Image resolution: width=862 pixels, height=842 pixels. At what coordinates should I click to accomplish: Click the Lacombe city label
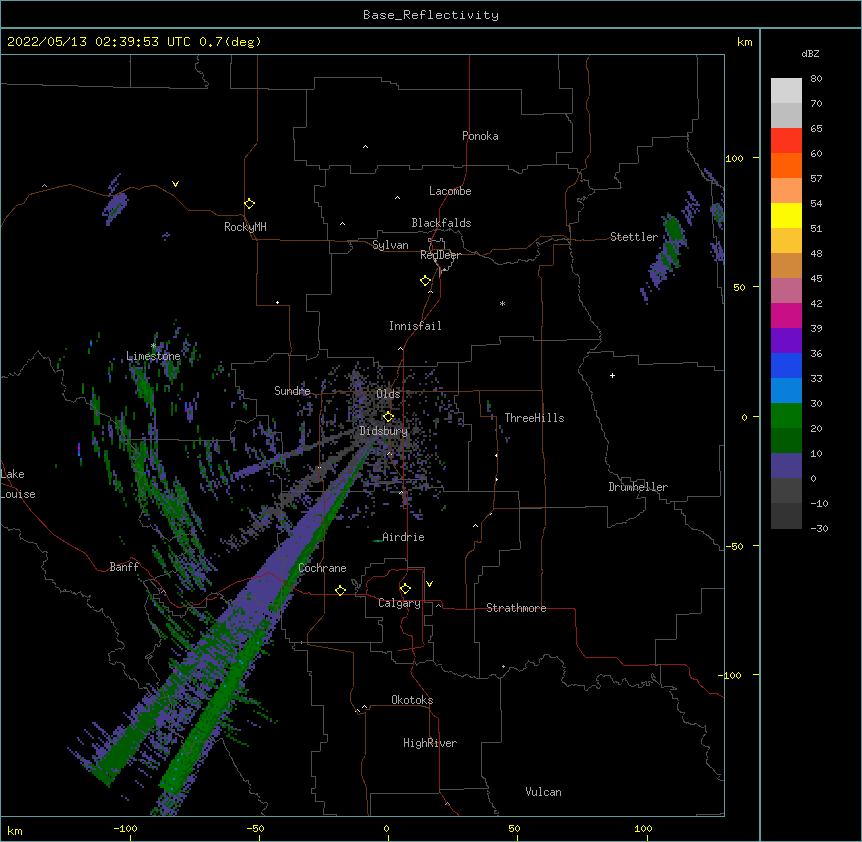click(x=450, y=191)
